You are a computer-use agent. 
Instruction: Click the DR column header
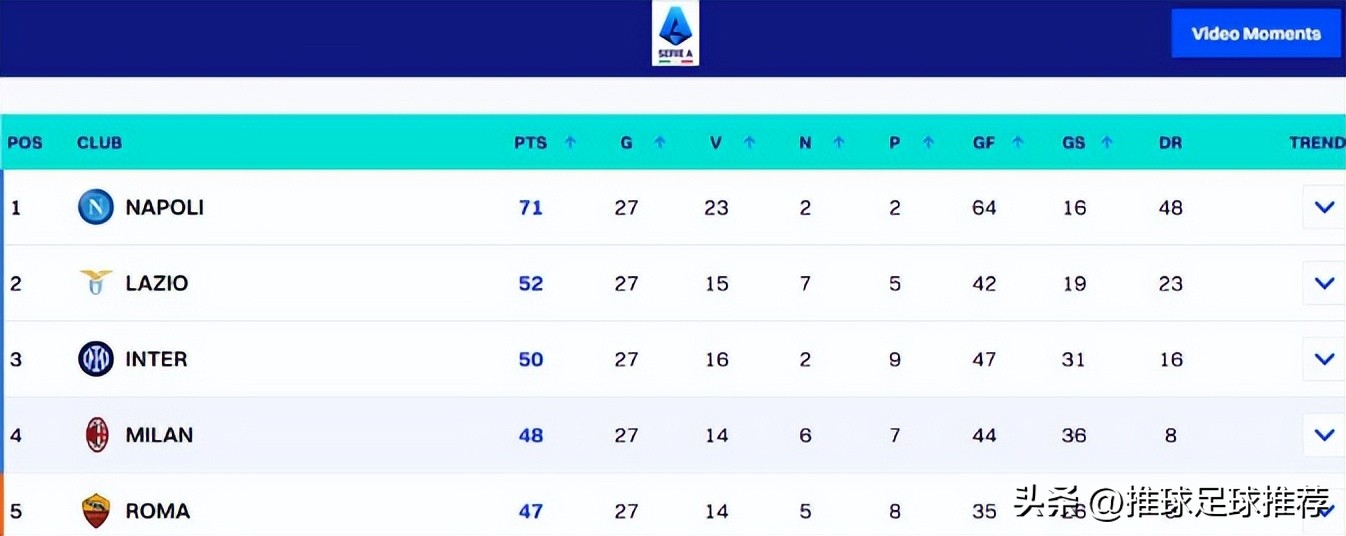(1170, 142)
